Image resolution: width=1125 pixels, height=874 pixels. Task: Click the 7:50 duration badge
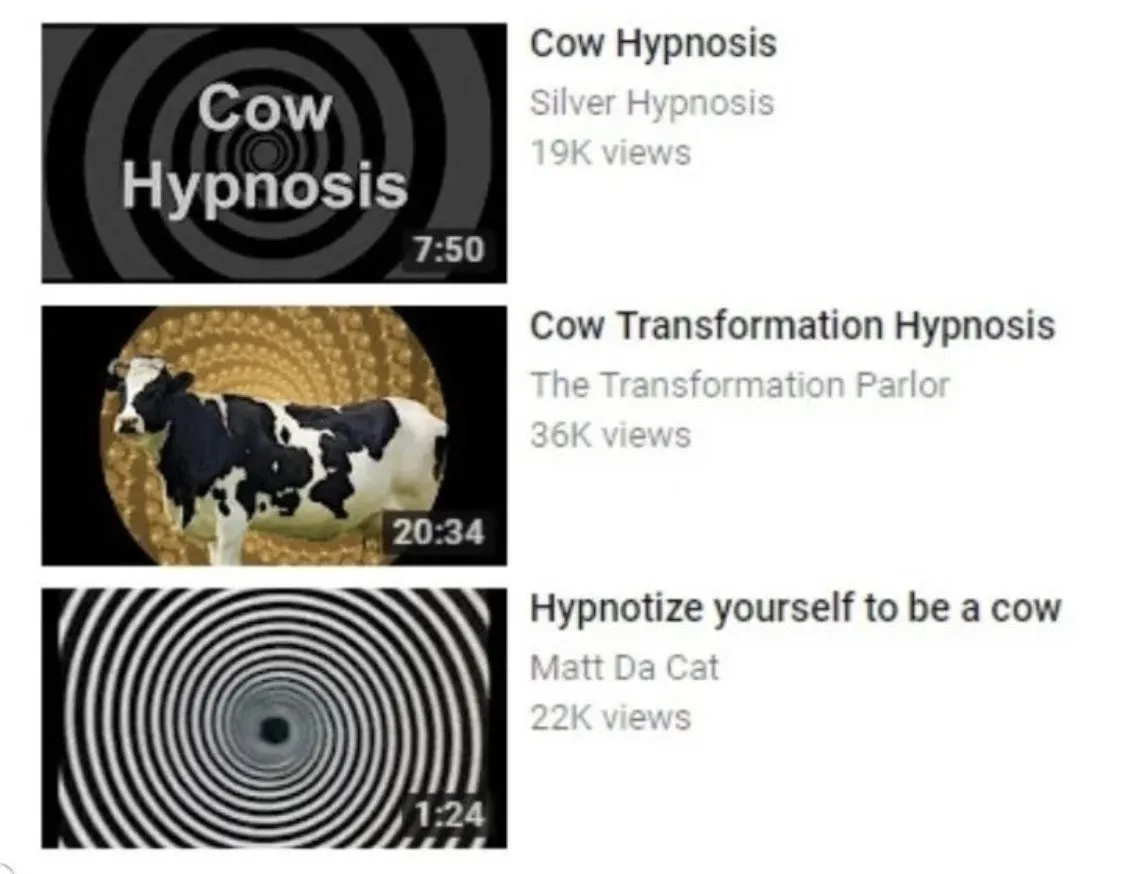pos(450,250)
